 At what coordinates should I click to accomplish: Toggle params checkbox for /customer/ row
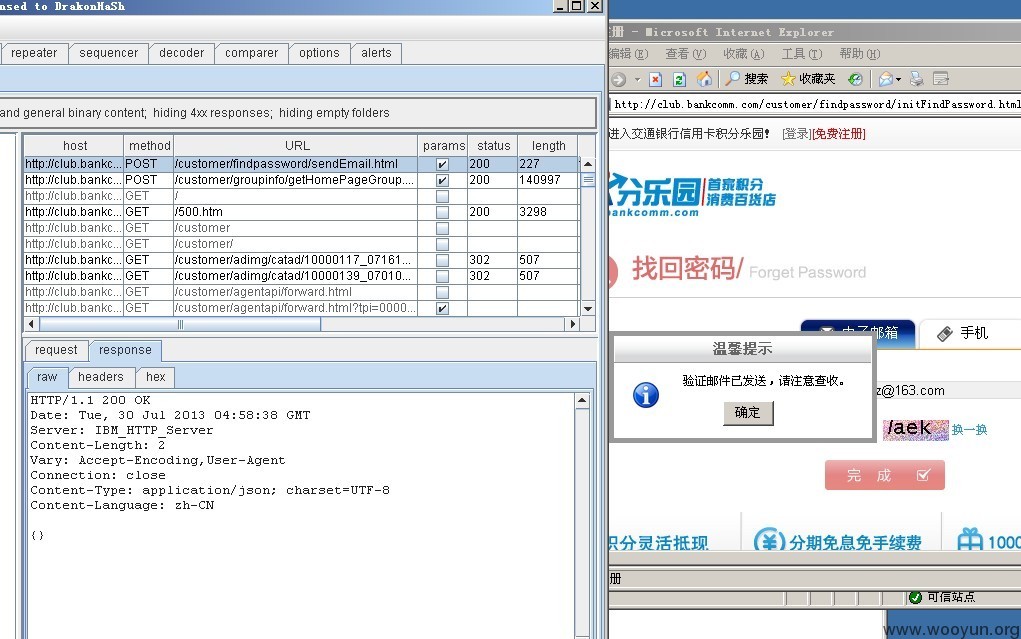(442, 244)
